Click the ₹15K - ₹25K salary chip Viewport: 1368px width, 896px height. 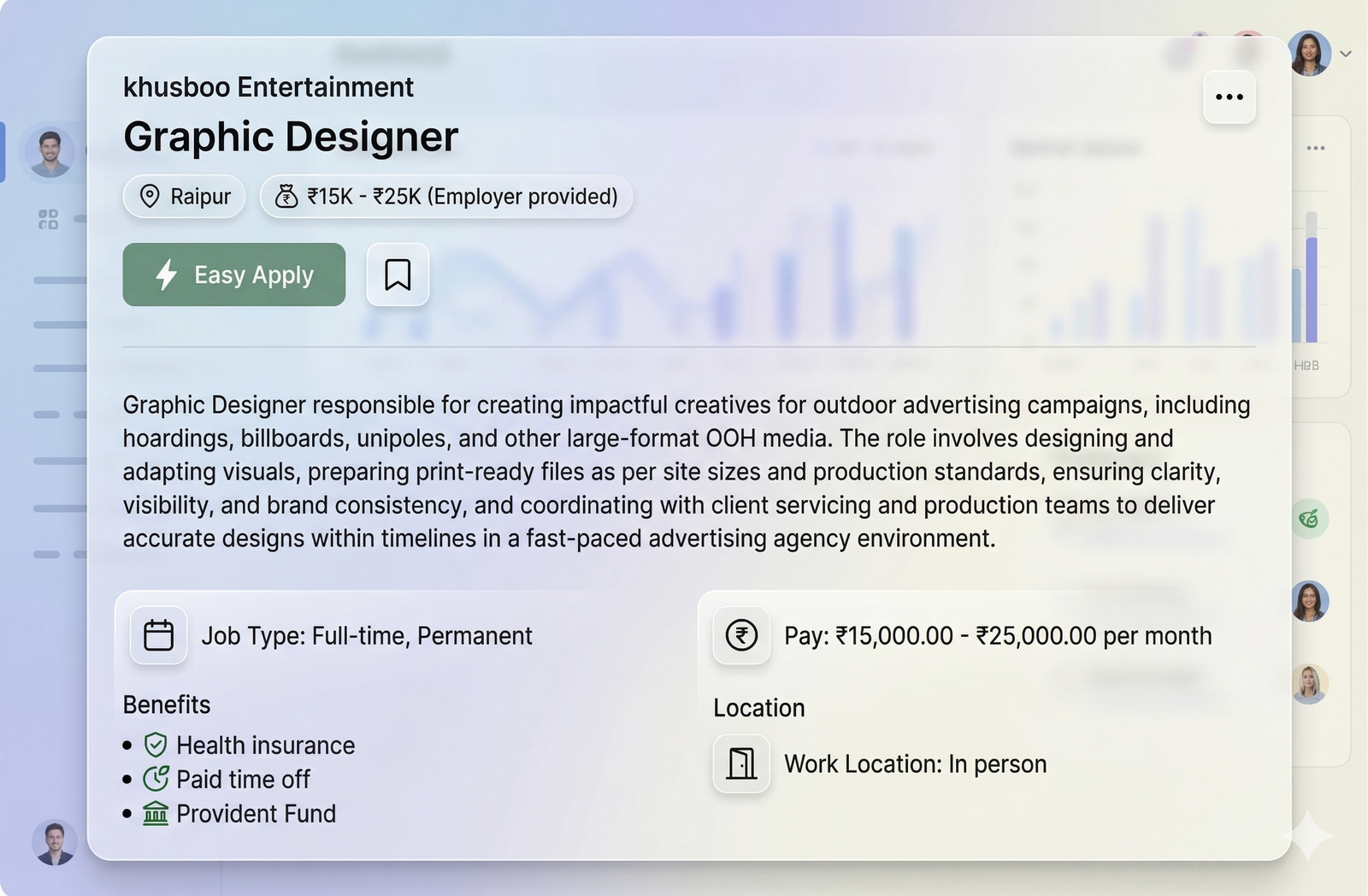445,197
